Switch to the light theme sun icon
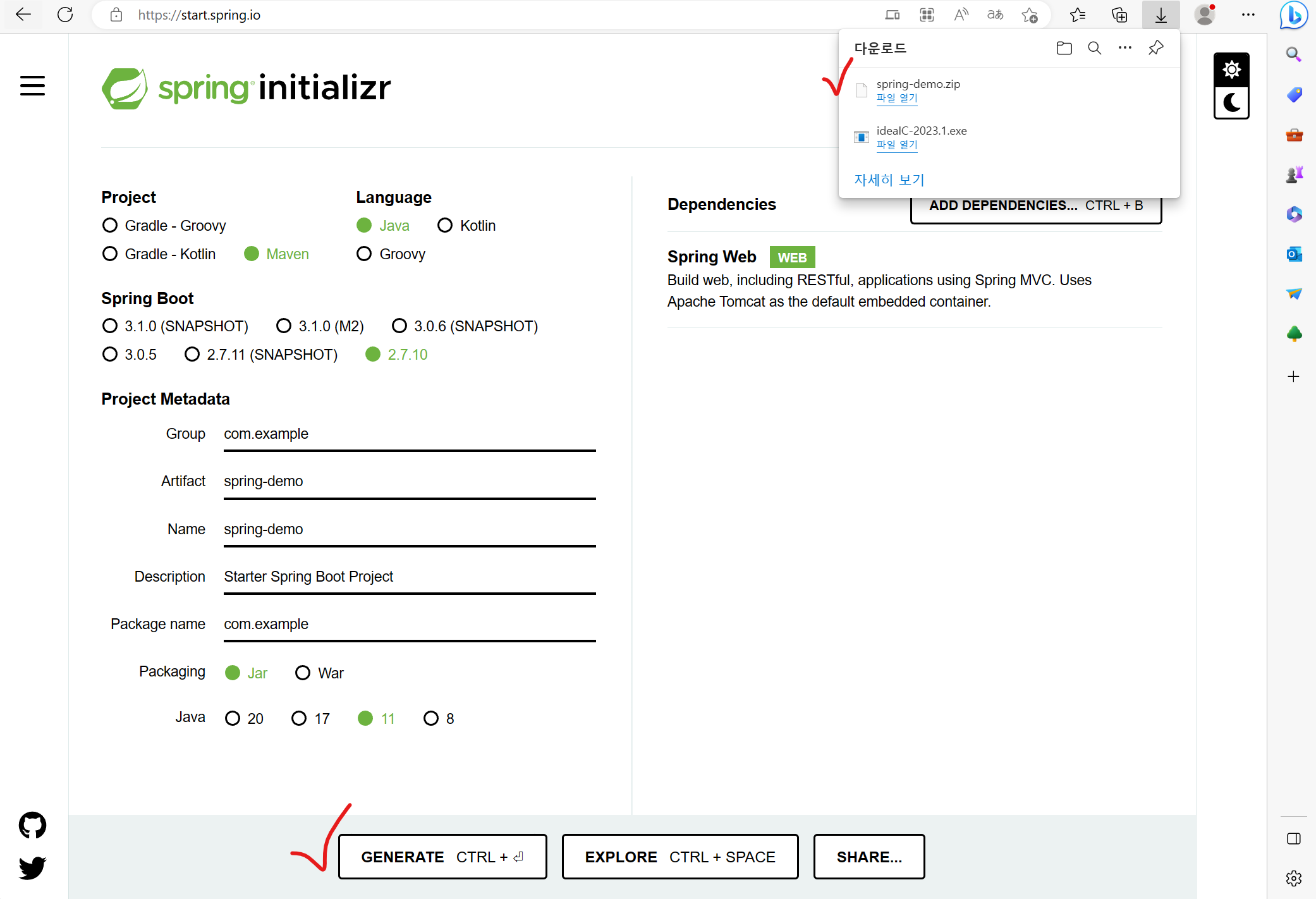The image size is (1316, 899). click(x=1231, y=70)
